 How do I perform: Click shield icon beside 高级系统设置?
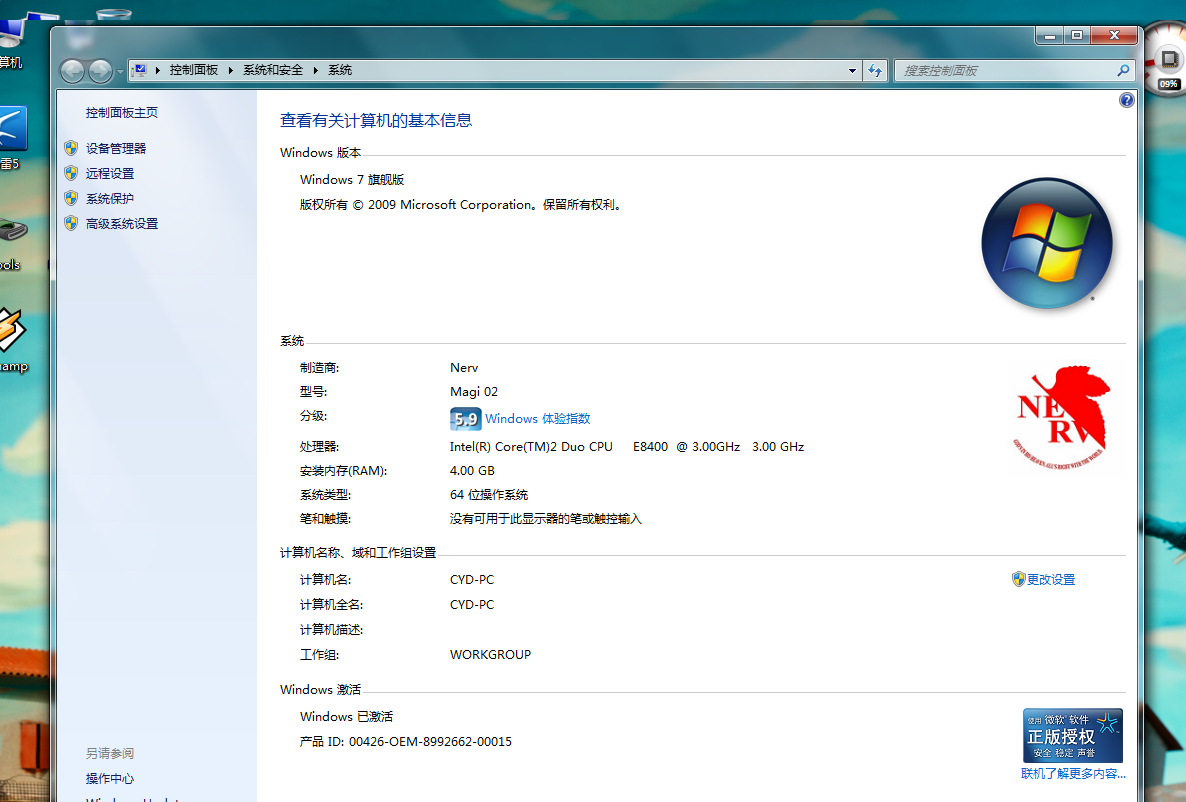71,222
